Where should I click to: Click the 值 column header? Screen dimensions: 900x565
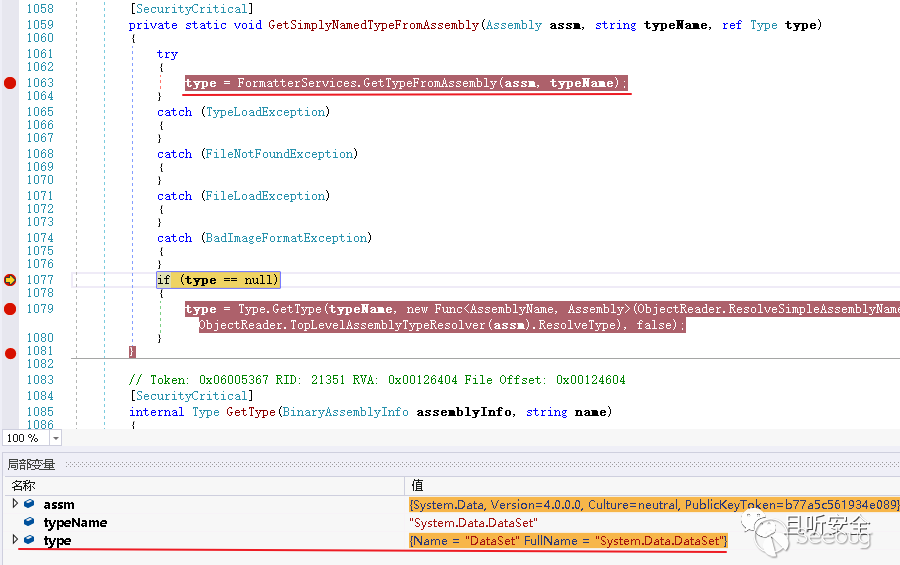coord(417,485)
